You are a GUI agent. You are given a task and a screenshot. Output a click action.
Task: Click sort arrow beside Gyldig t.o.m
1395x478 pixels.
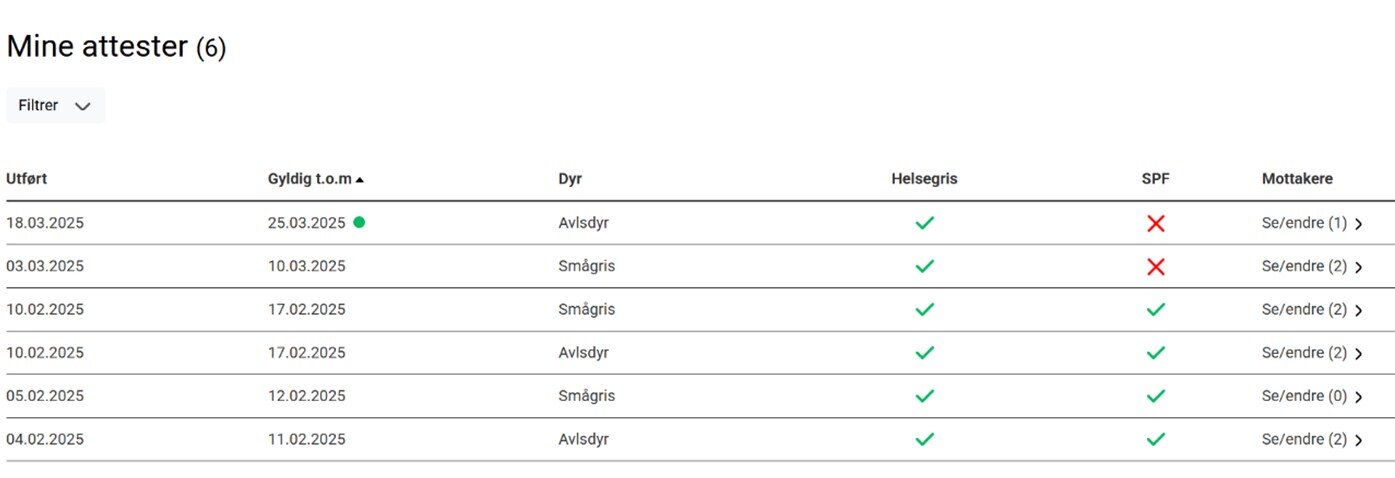[x=360, y=180]
